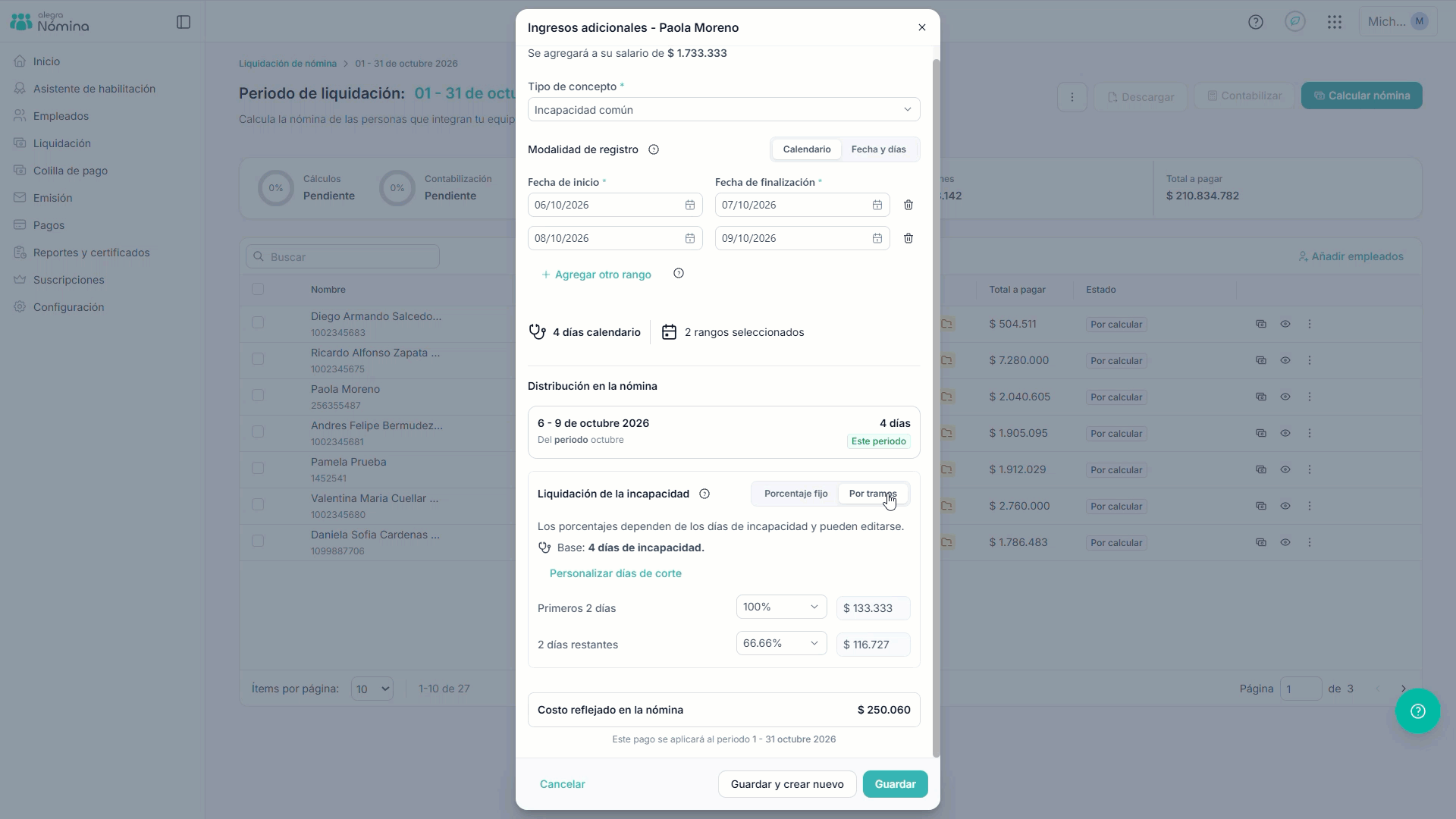The height and width of the screenshot is (819, 1456).
Task: Tick the checkbox for Diego Armando Salcedo
Action: tap(258, 322)
